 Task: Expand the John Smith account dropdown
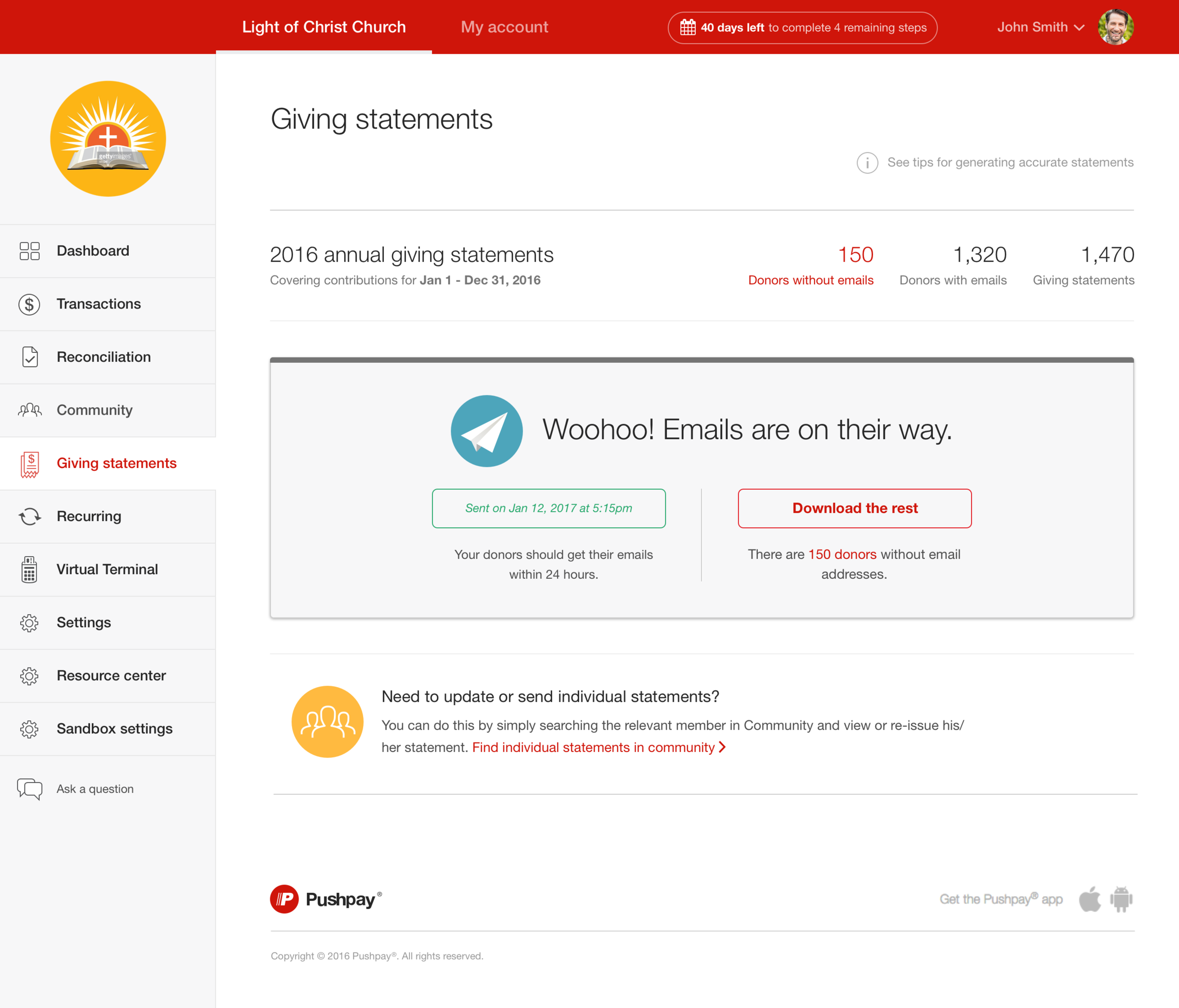tap(1040, 27)
